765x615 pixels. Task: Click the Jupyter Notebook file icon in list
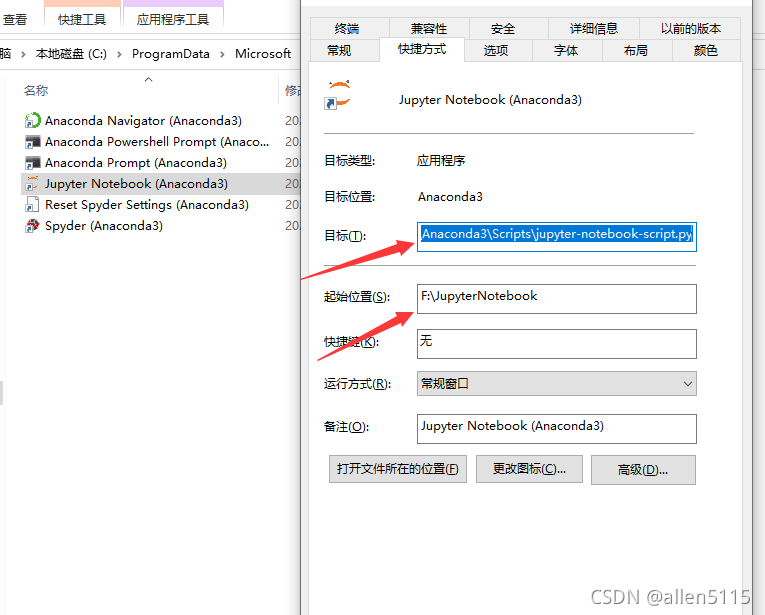(x=32, y=184)
